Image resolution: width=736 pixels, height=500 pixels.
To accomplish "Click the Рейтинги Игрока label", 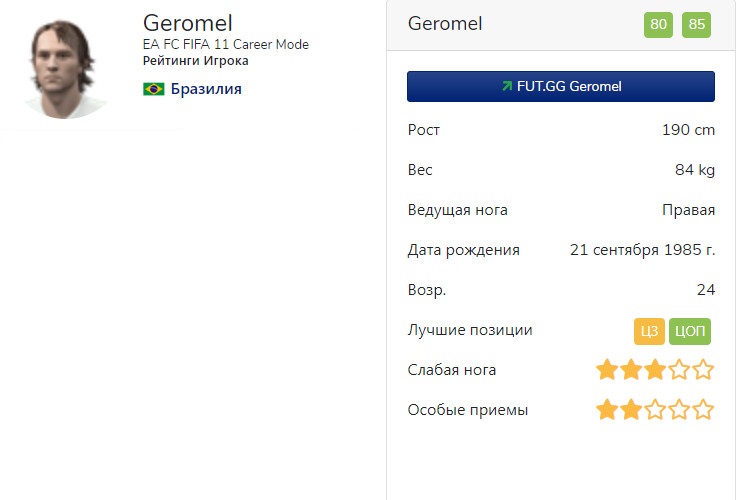I will tap(196, 61).
